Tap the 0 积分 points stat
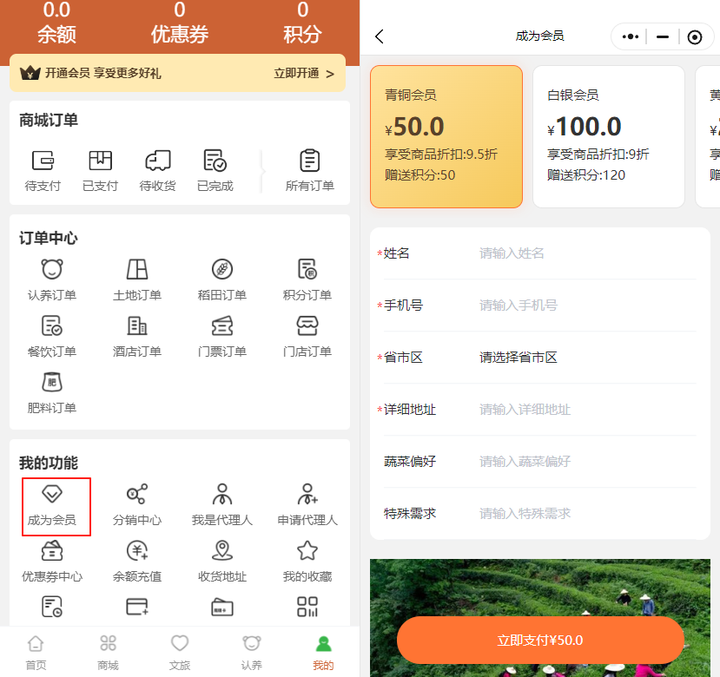The height and width of the screenshot is (677, 720). pyautogui.click(x=302, y=23)
